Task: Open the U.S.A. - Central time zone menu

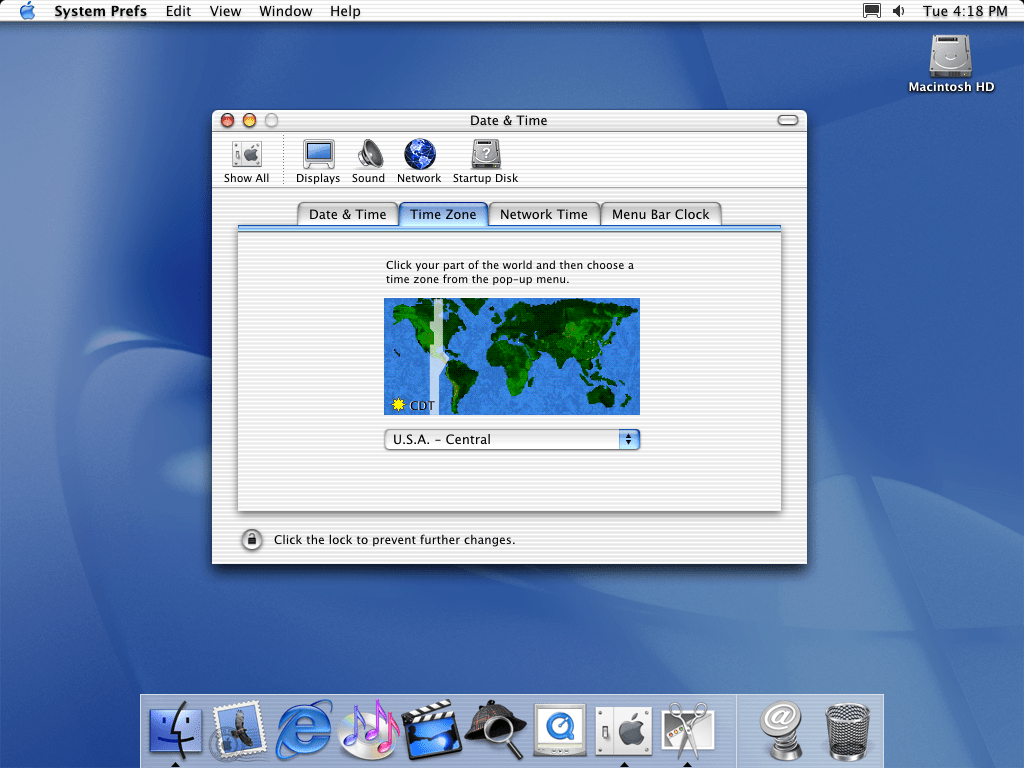Action: click(512, 440)
